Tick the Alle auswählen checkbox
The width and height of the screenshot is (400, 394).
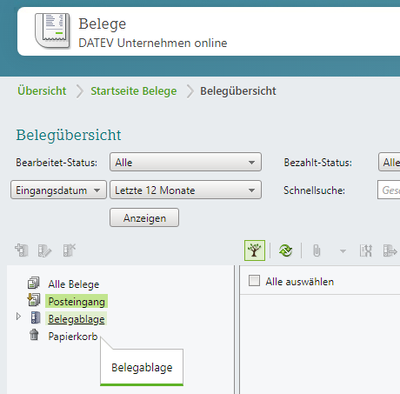254,281
